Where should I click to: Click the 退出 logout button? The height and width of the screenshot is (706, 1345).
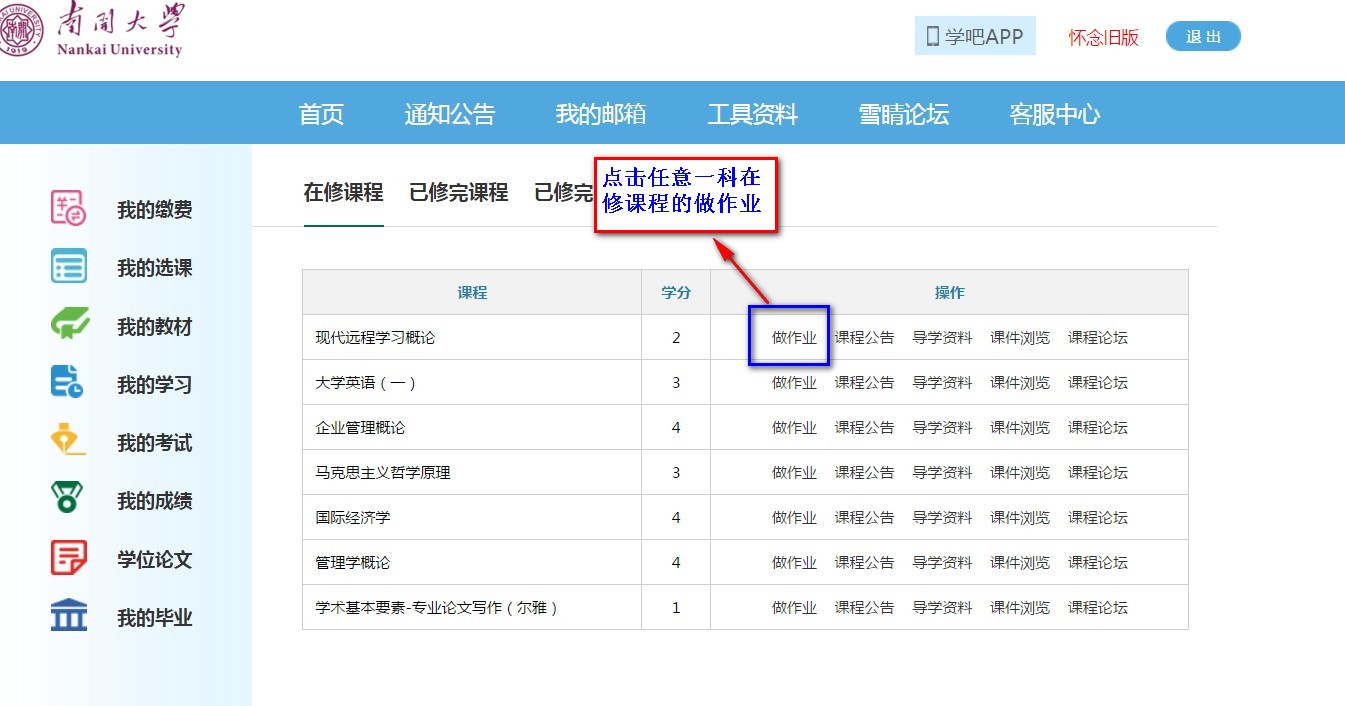point(1203,37)
